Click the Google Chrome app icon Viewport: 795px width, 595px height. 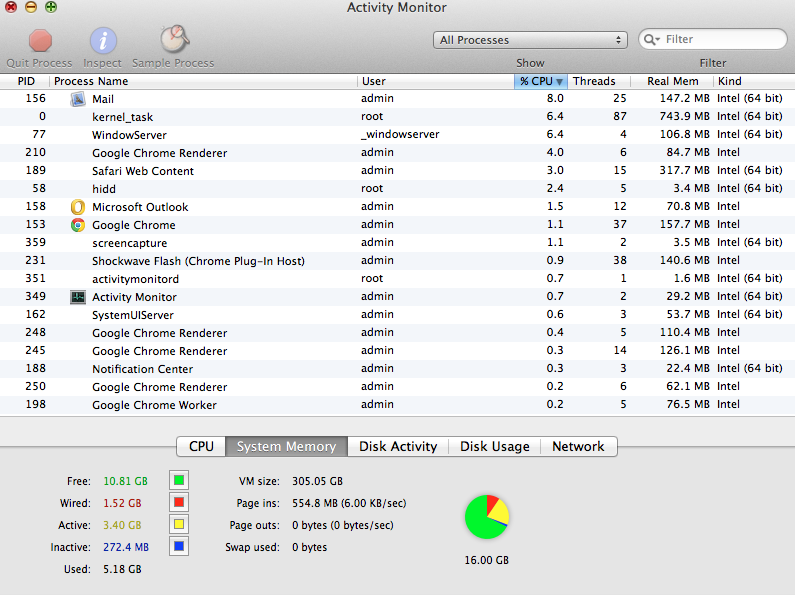click(78, 225)
